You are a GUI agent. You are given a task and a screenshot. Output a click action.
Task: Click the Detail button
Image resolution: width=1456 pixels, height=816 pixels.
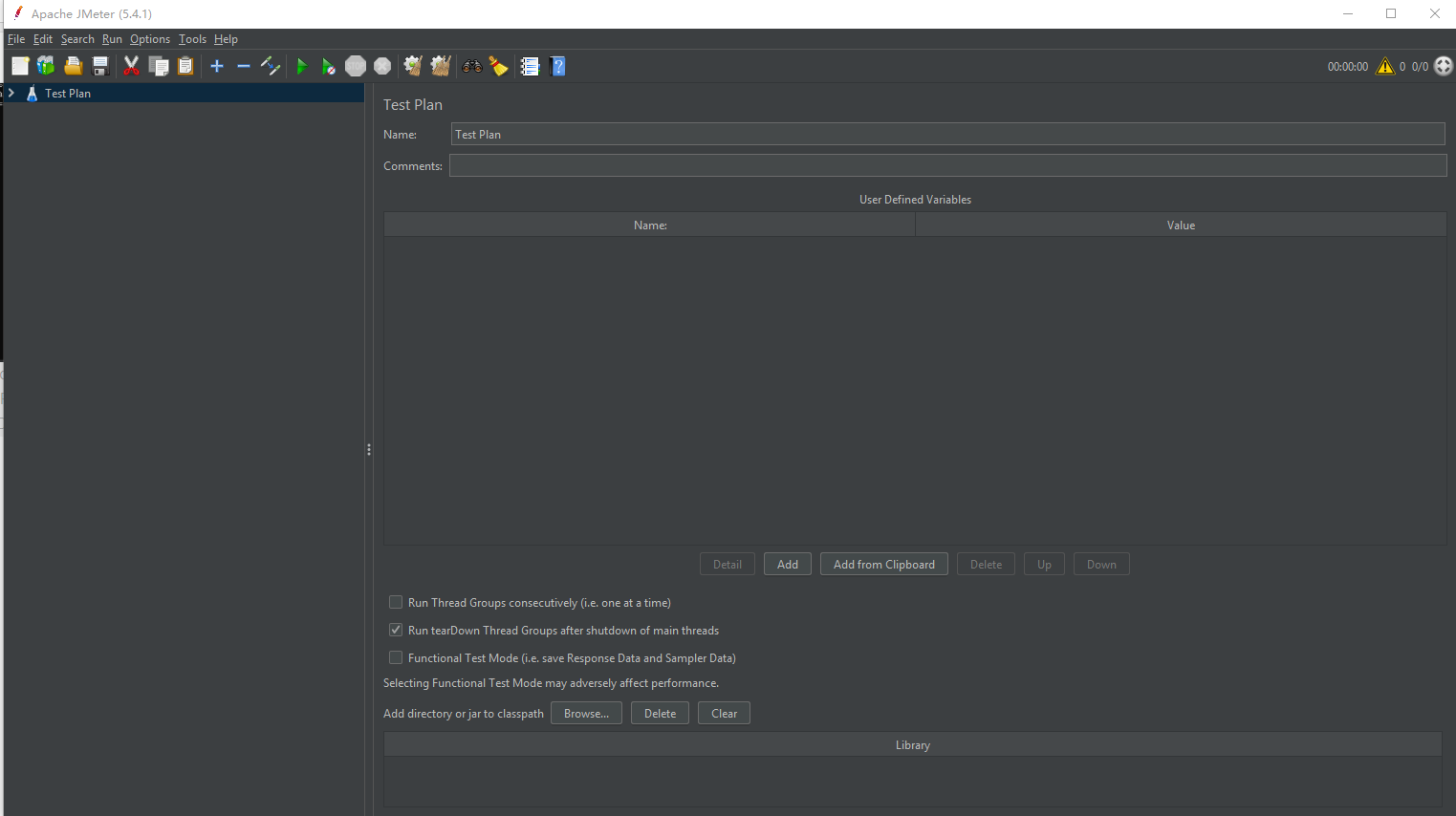(728, 564)
